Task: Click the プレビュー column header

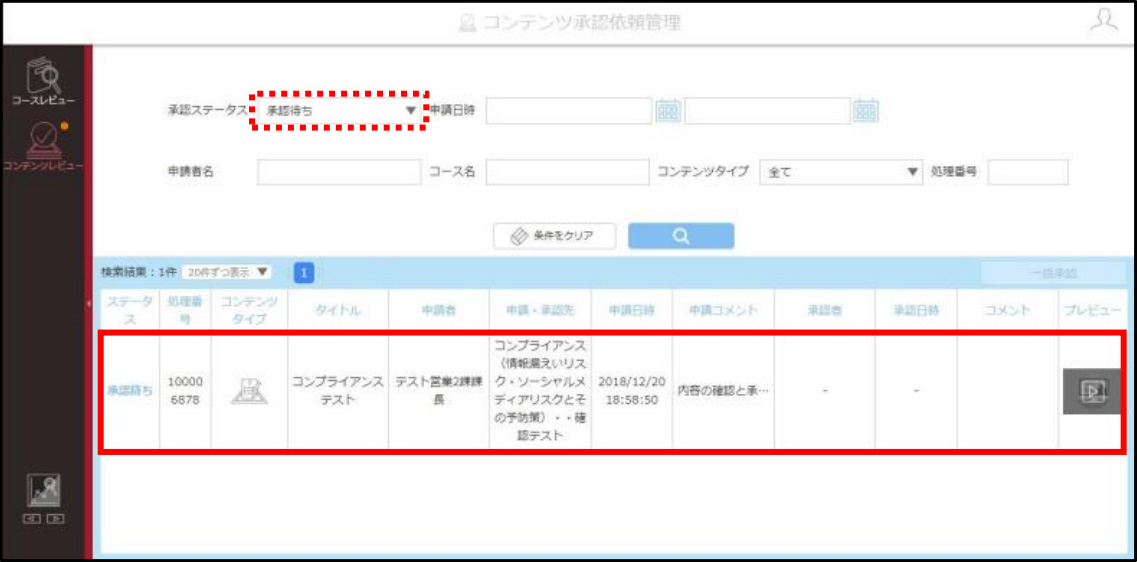Action: 1093,310
